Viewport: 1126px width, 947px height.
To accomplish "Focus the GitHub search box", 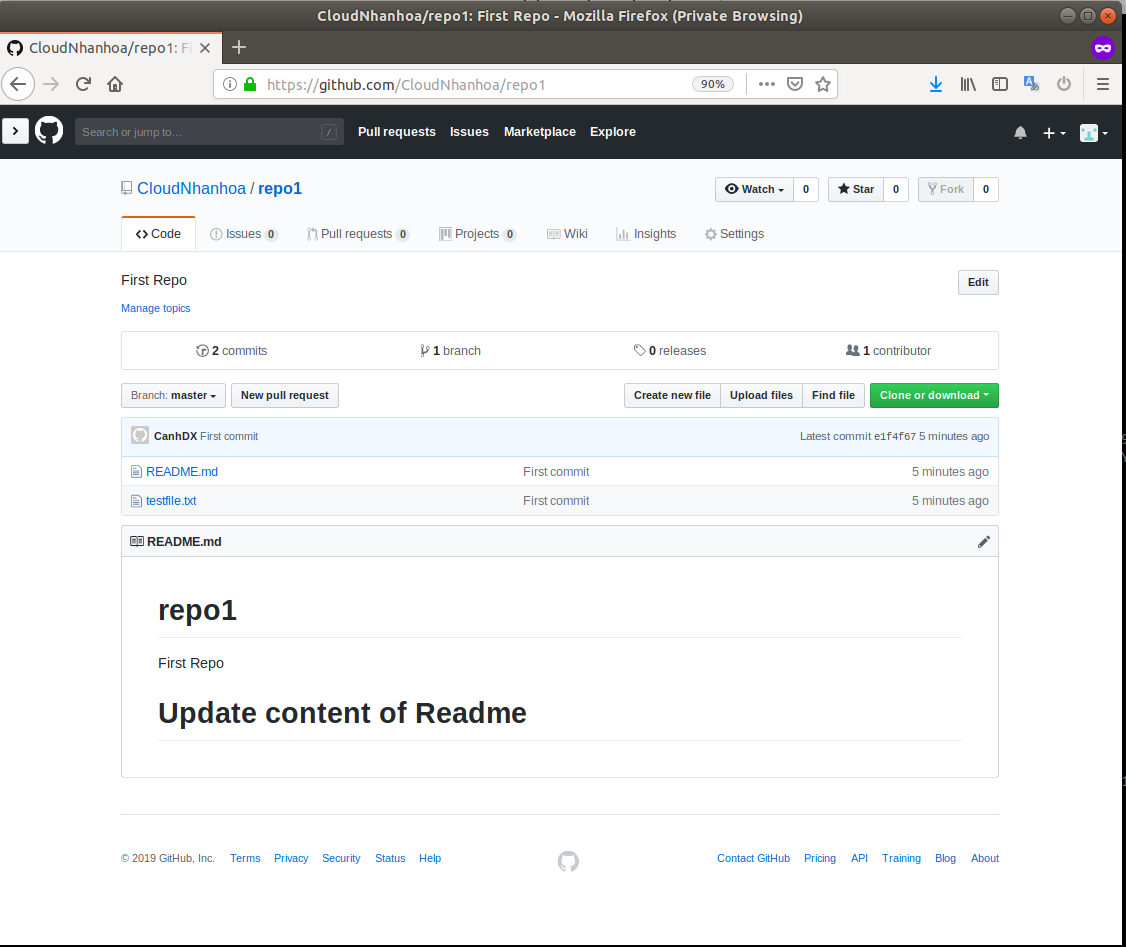I will click(x=209, y=131).
